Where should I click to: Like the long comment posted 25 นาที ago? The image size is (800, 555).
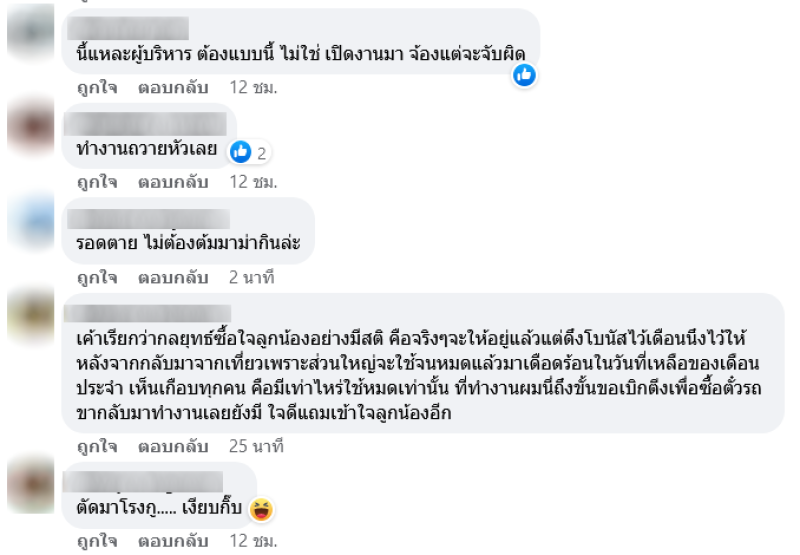[97, 446]
